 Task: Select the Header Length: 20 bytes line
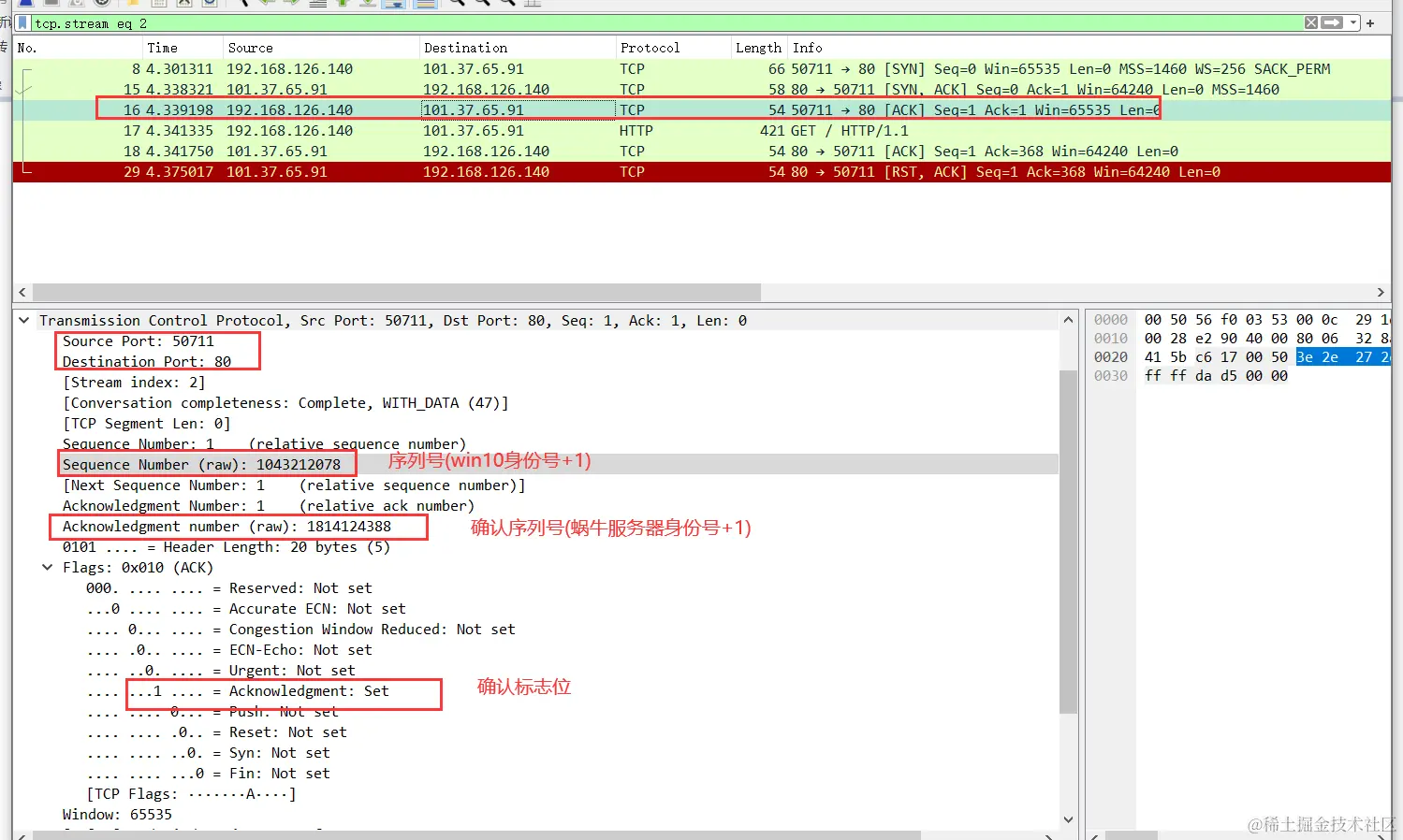[x=226, y=547]
